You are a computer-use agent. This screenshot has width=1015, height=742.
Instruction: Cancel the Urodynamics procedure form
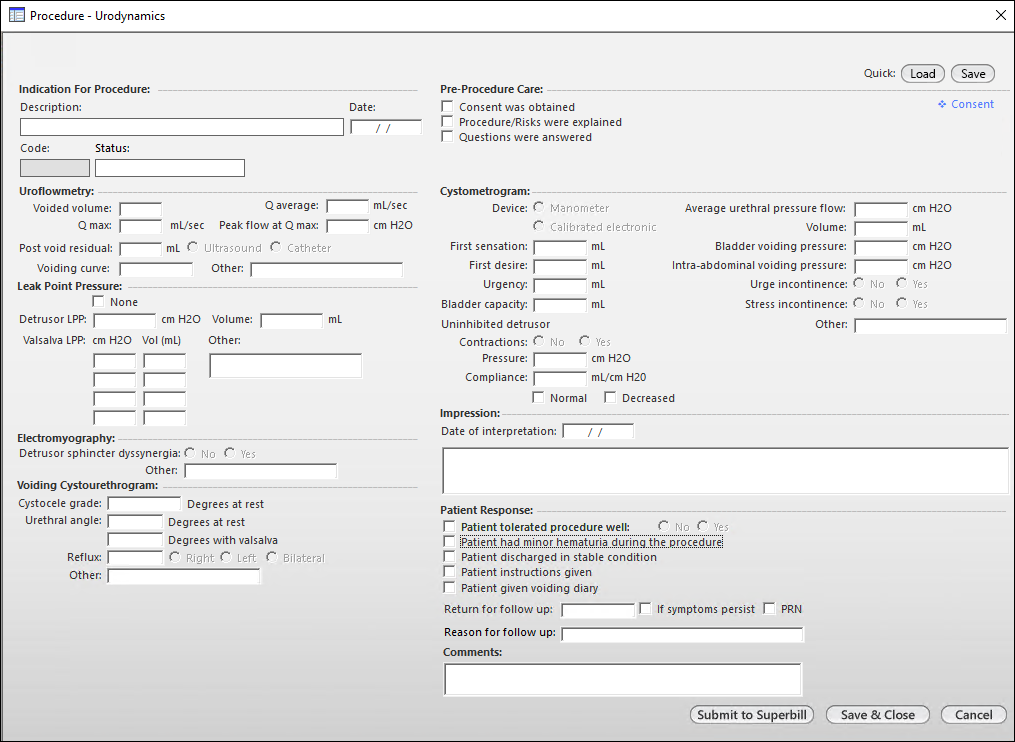coord(974,715)
